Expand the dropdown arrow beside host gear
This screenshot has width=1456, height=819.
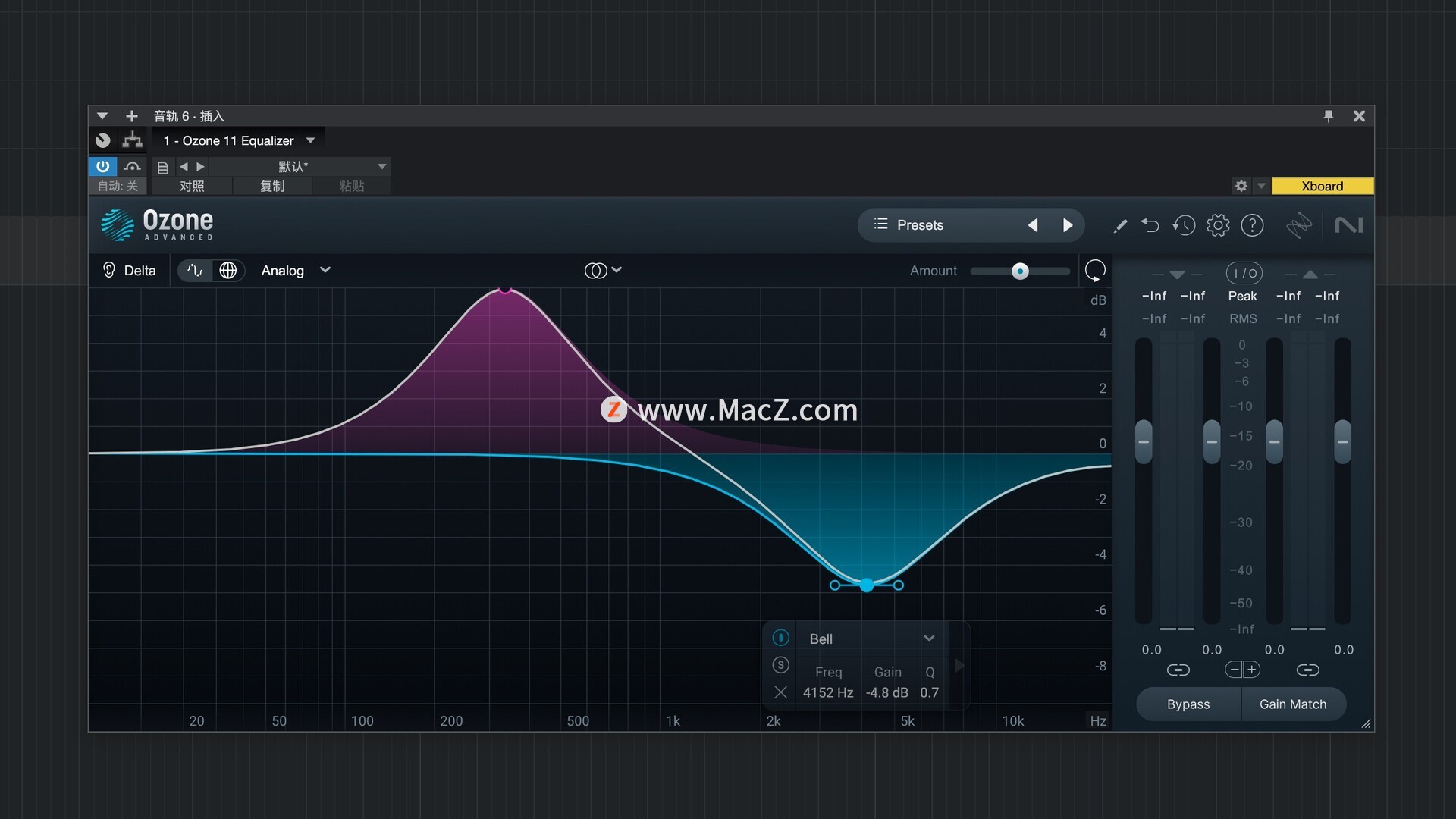[x=1261, y=186]
